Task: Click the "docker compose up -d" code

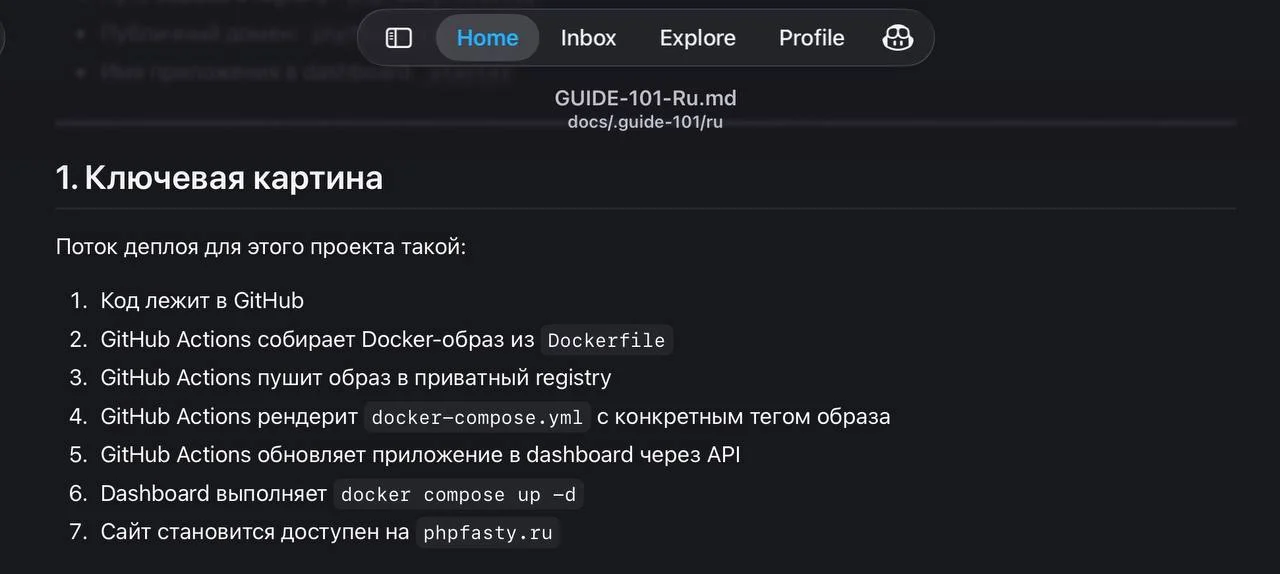Action: 459,495
